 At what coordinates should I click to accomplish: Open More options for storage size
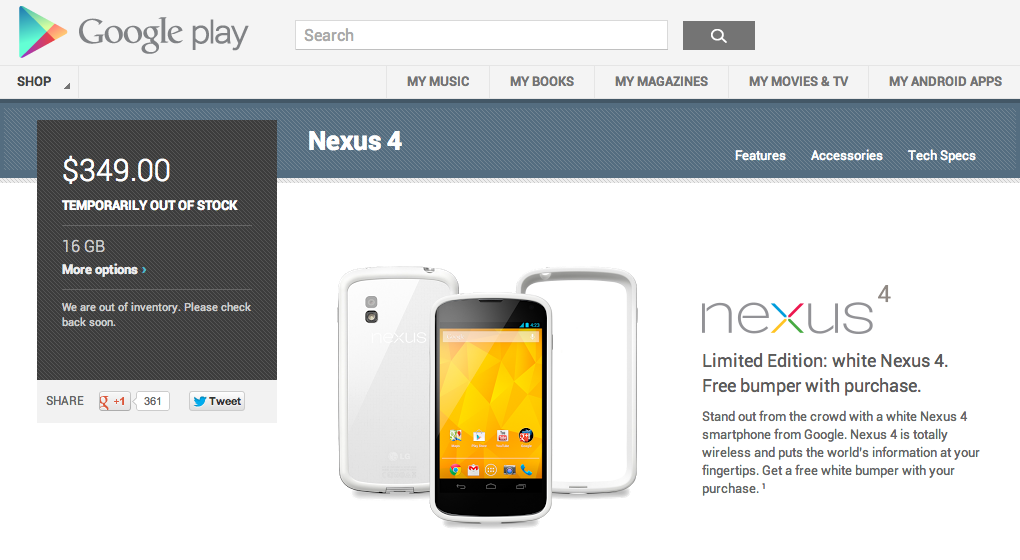click(104, 269)
